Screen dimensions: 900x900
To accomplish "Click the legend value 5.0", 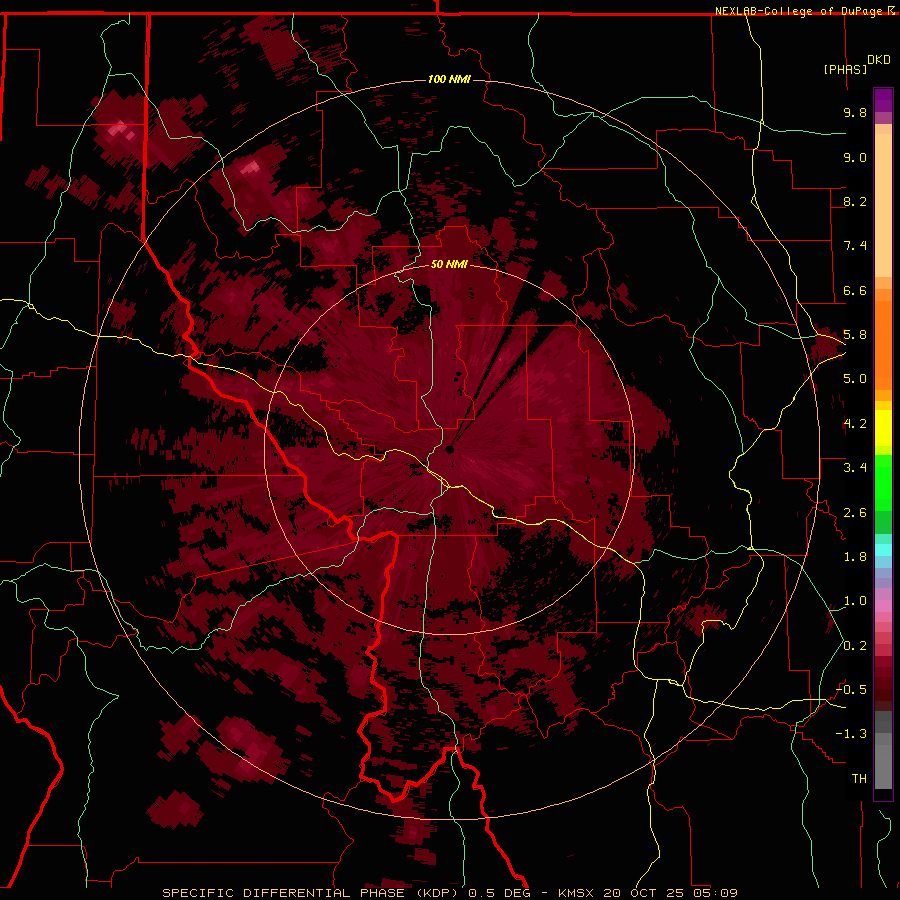I will (x=855, y=379).
